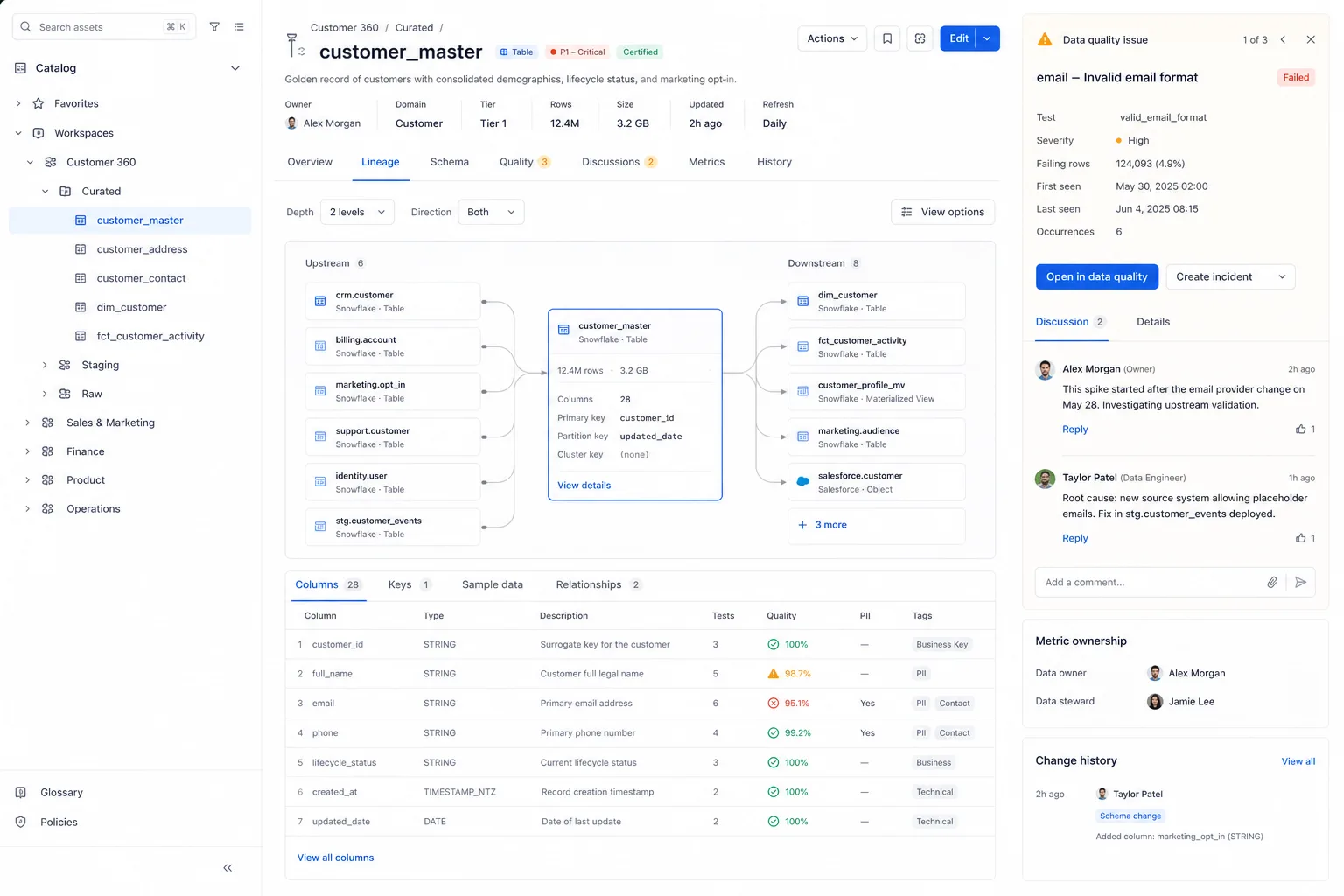This screenshot has width=1344, height=896.
Task: Open the History tab
Action: coord(774,162)
